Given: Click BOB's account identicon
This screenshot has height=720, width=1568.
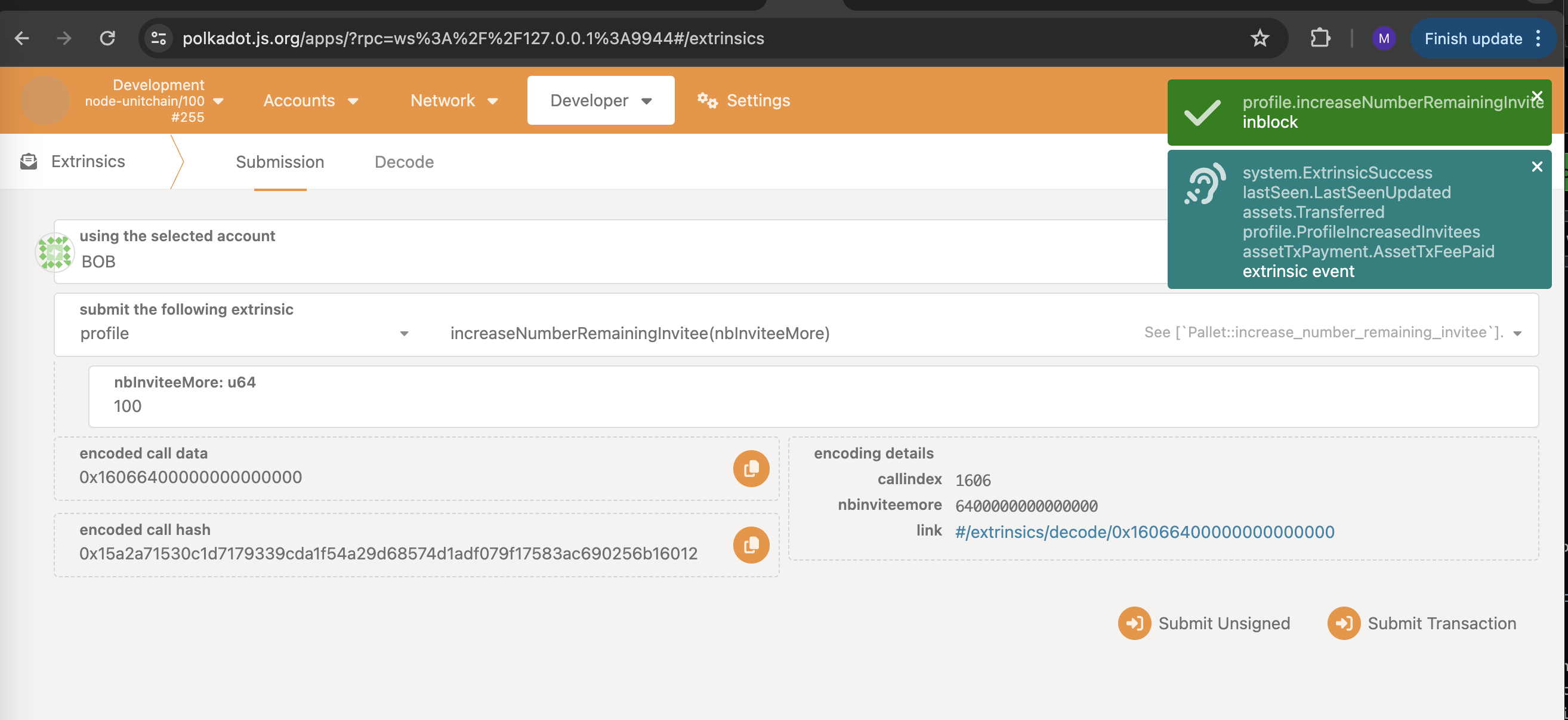Looking at the screenshot, I should pos(55,251).
